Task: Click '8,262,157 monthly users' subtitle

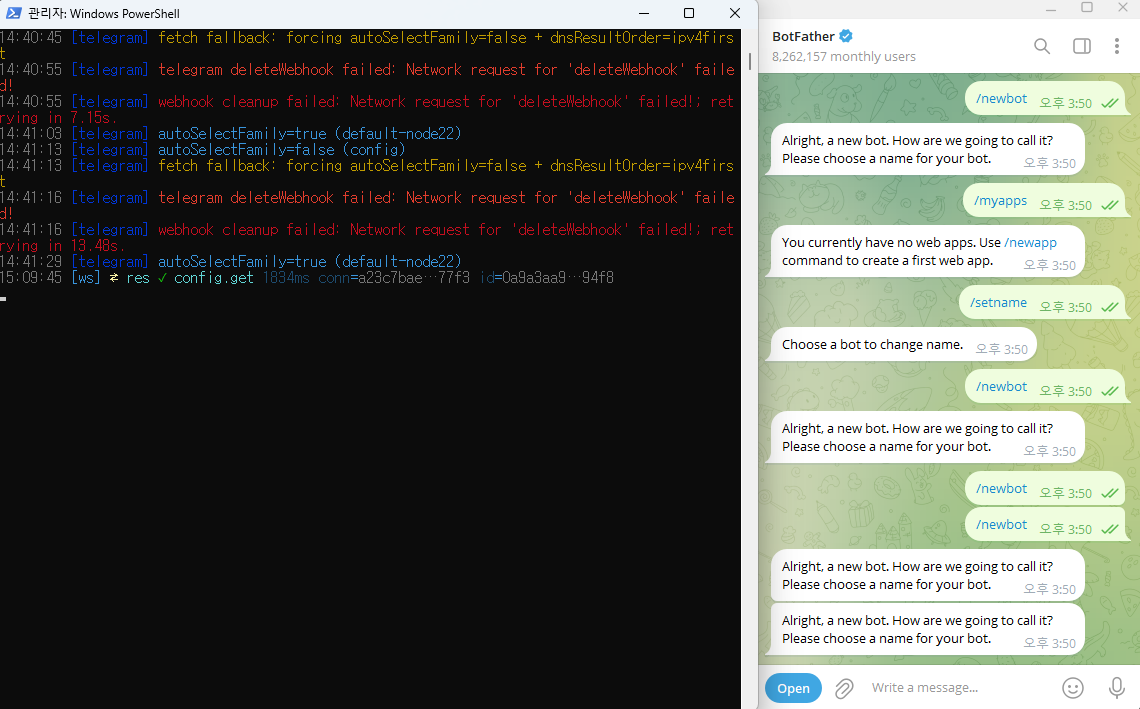Action: coord(844,57)
